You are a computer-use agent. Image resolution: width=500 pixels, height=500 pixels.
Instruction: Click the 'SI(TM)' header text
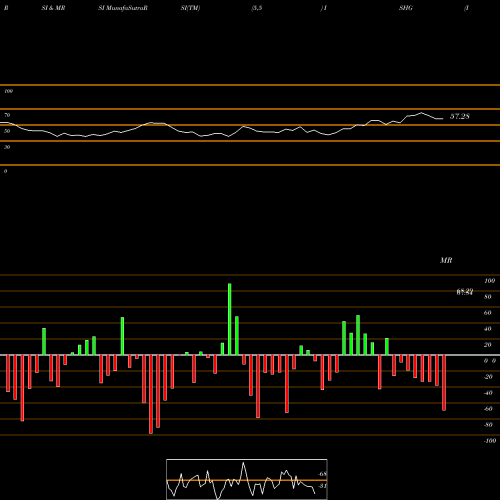(x=190, y=8)
